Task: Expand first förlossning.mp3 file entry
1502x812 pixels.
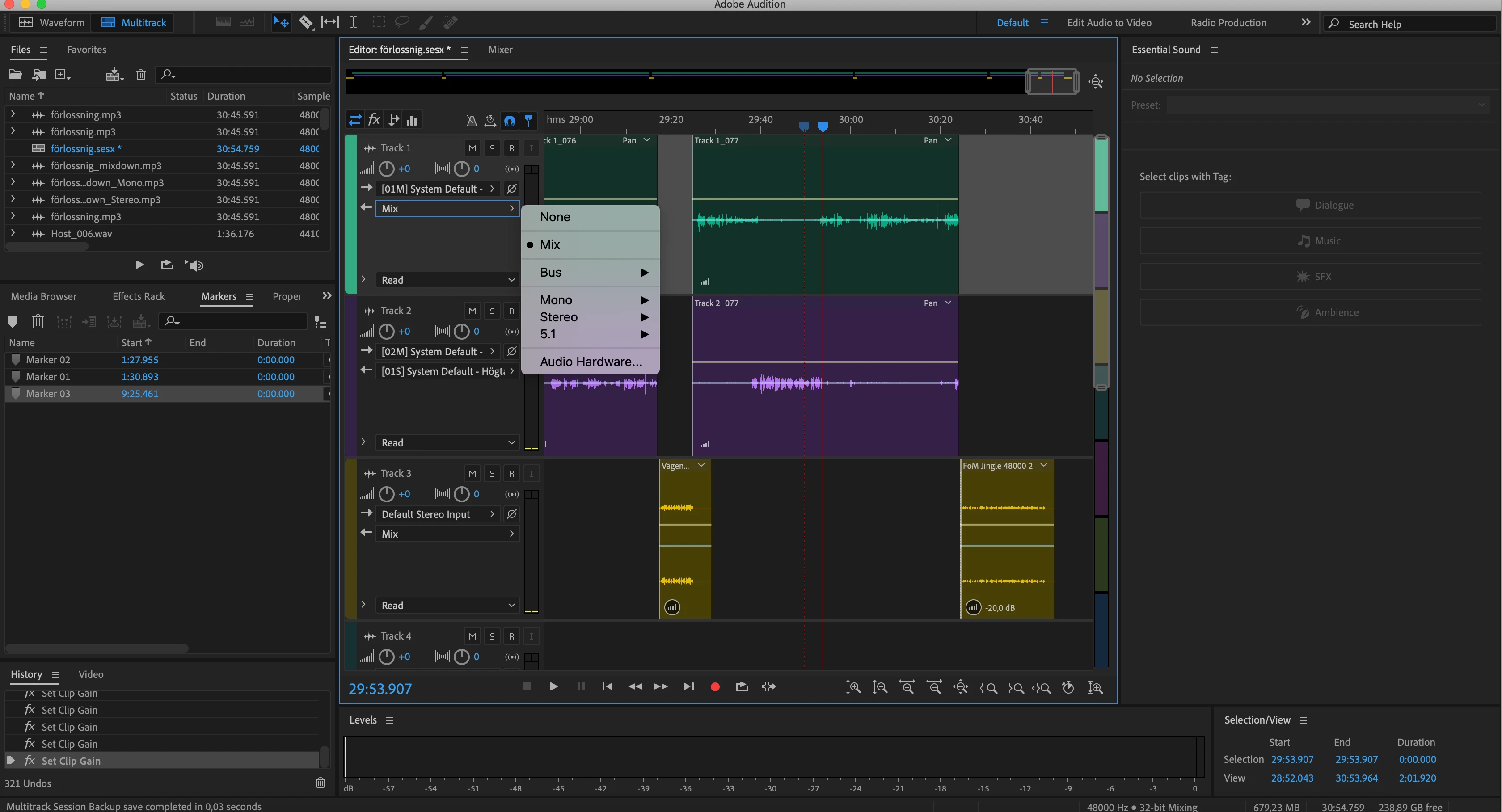Action: point(13,114)
